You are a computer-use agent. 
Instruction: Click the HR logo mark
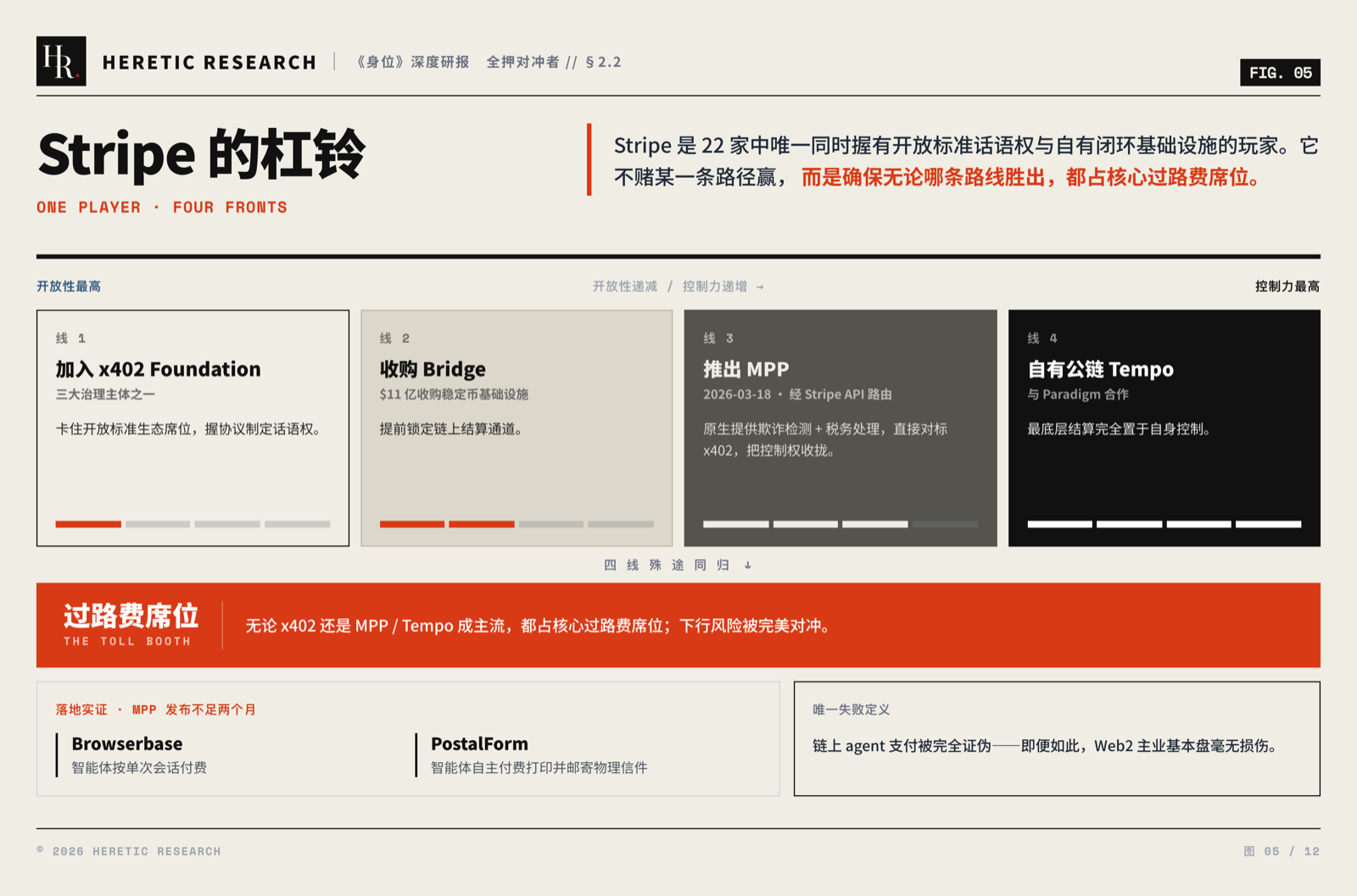(61, 61)
